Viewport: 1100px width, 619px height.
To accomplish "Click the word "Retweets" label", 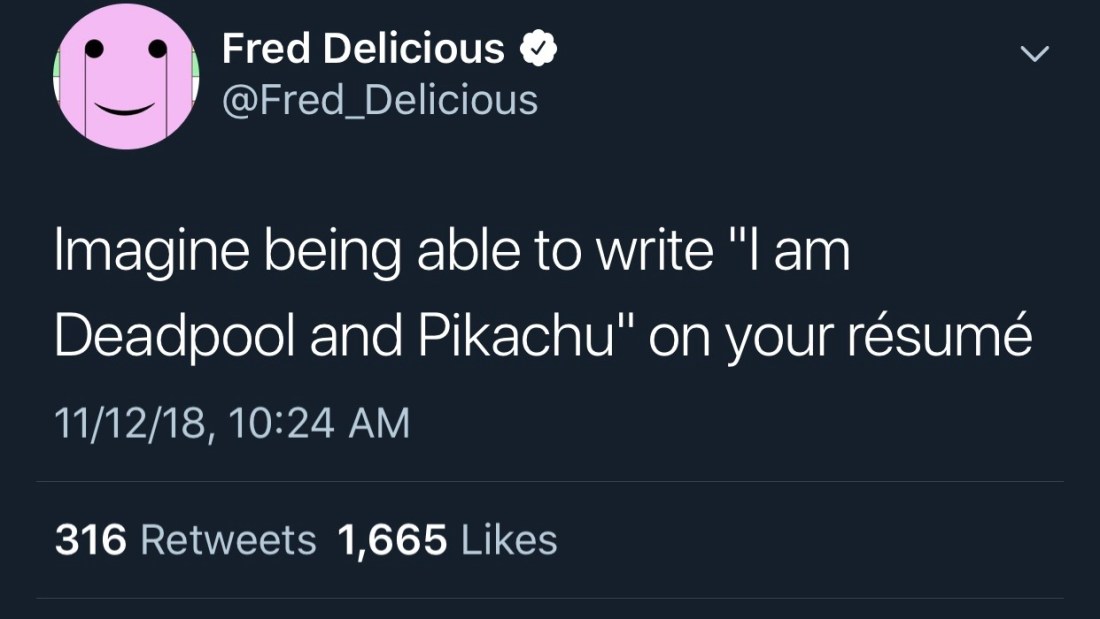I will [228, 541].
